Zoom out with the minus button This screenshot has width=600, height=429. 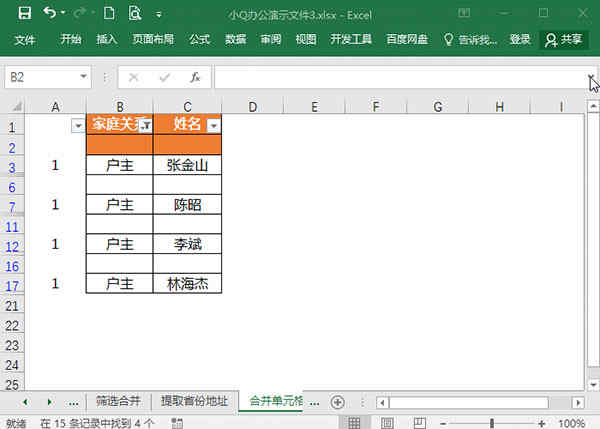tap(443, 424)
